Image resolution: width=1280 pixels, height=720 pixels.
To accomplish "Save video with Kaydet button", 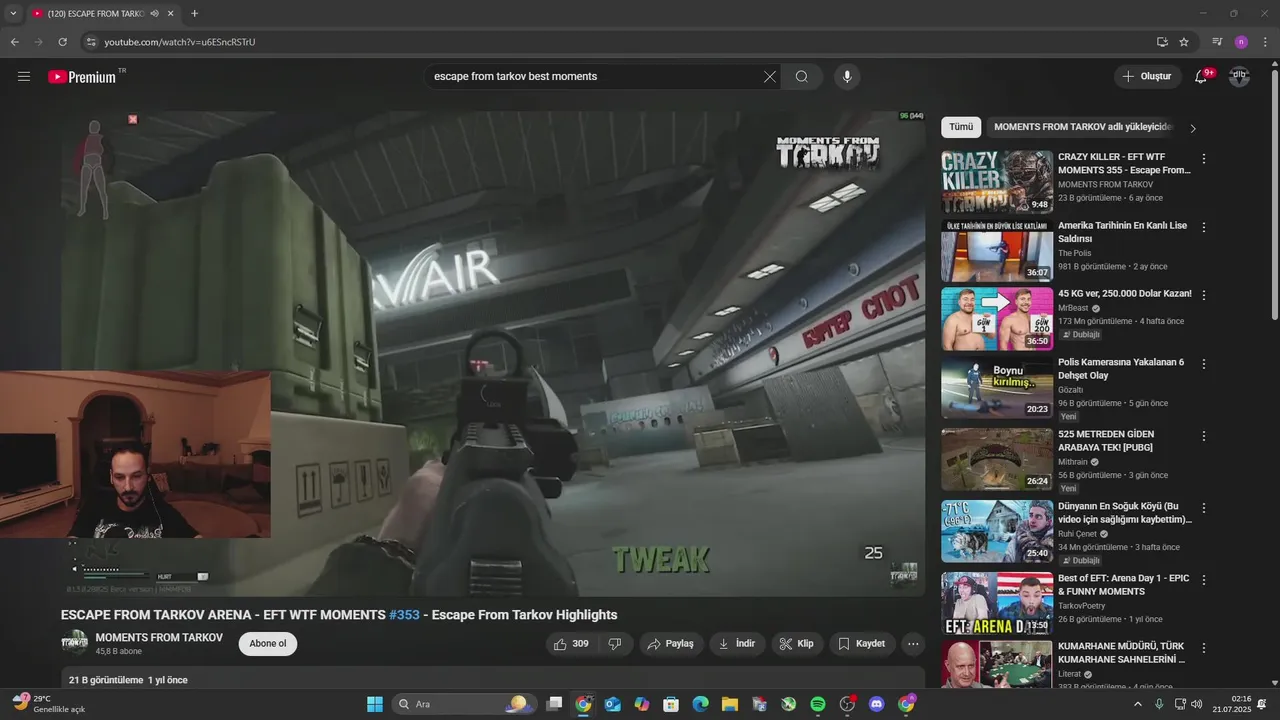I will [x=861, y=644].
